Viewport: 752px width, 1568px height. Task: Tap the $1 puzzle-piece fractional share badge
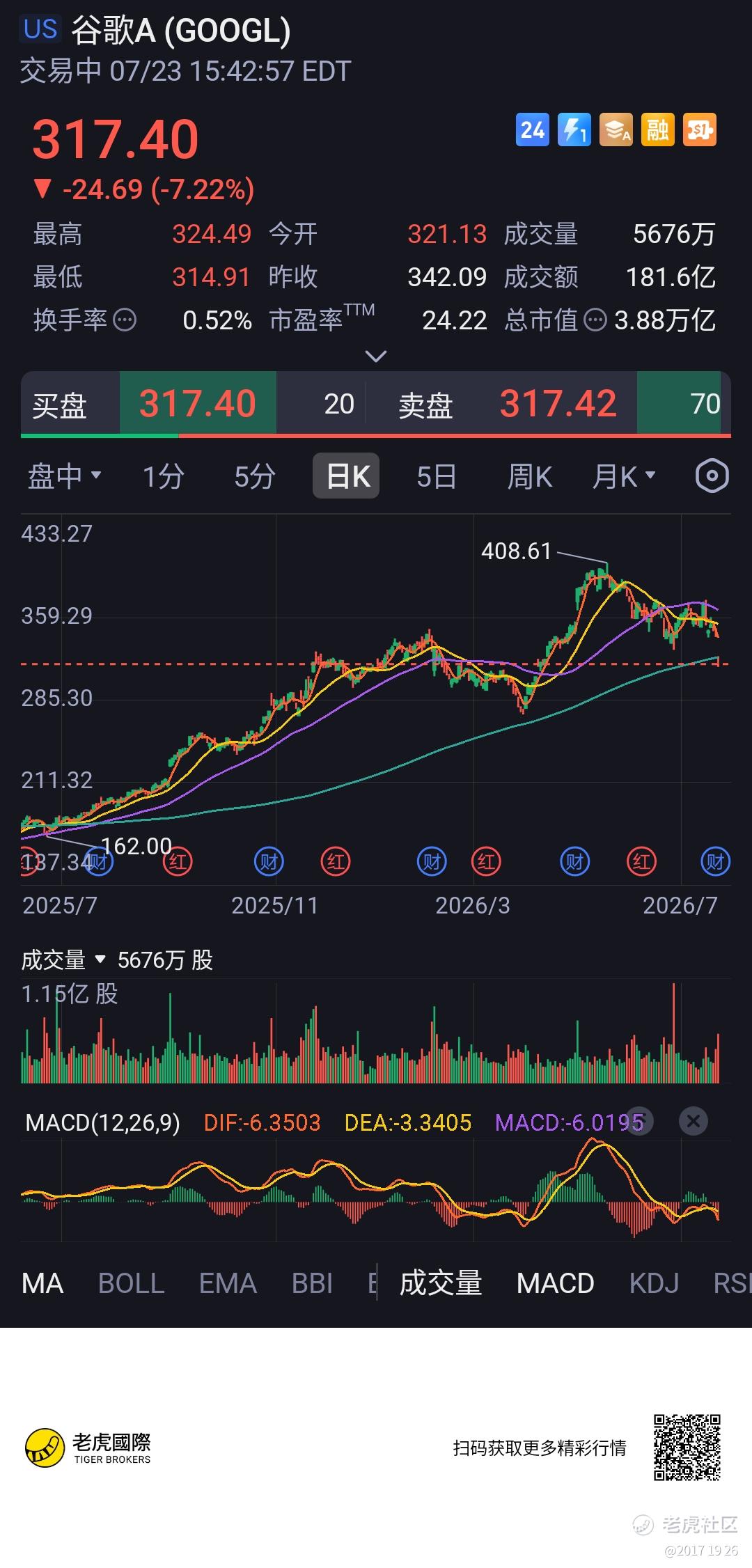click(x=699, y=130)
